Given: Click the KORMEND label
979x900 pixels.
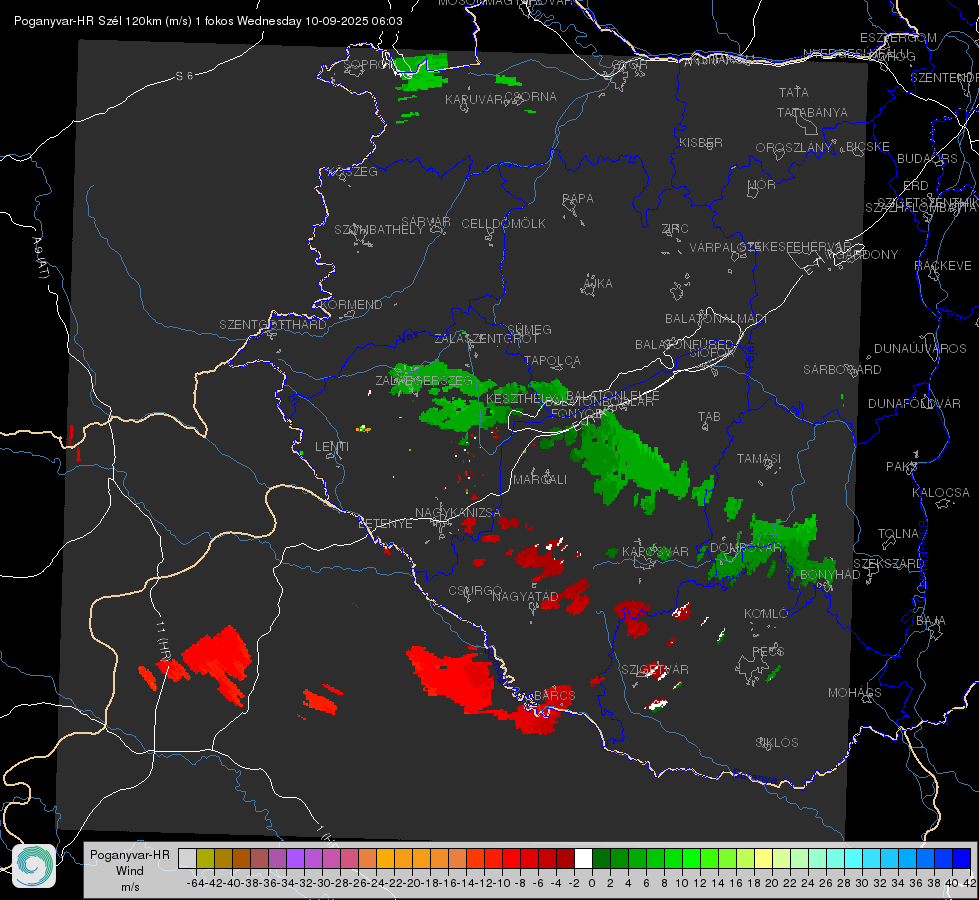Looking at the screenshot, I should (351, 305).
